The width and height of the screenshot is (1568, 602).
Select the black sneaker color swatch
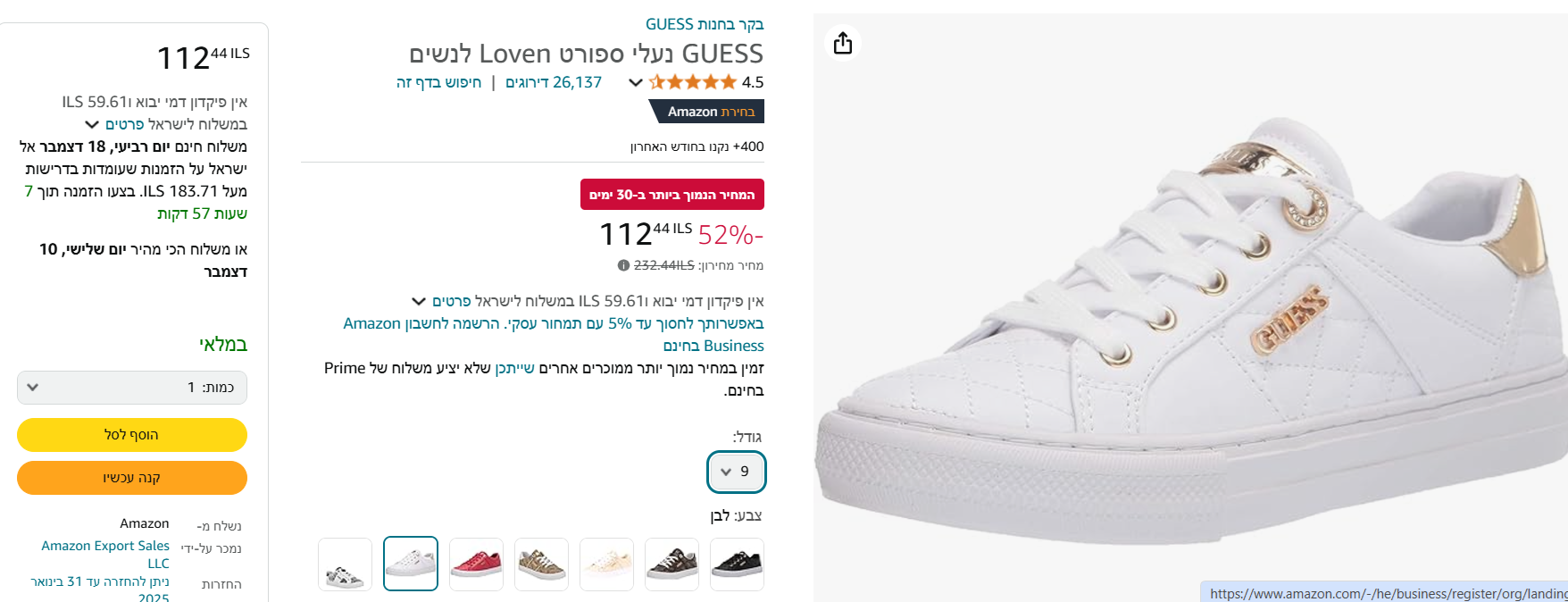pyautogui.click(x=737, y=564)
